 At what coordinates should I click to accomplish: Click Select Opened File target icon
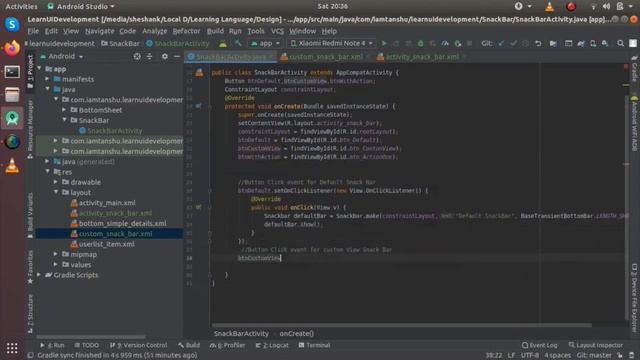pyautogui.click(x=137, y=56)
